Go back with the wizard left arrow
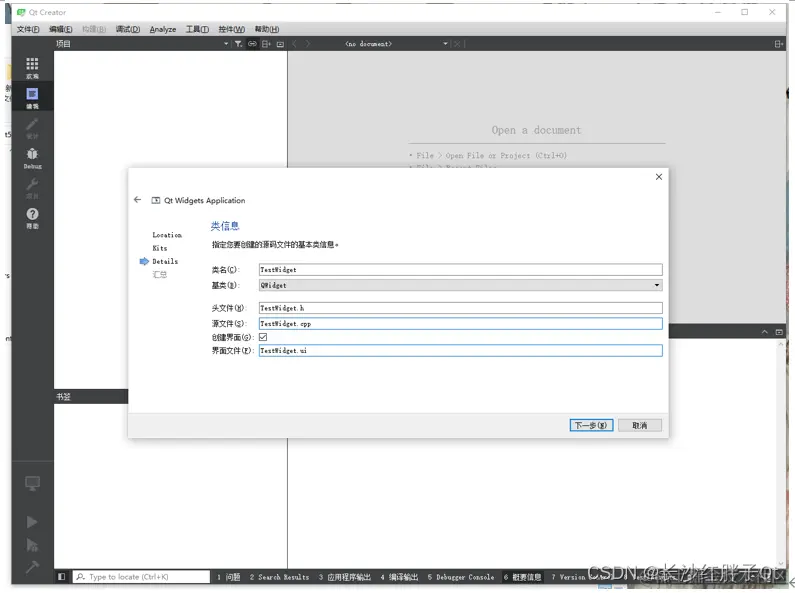Image resolution: width=795 pixels, height=593 pixels. [x=137, y=200]
